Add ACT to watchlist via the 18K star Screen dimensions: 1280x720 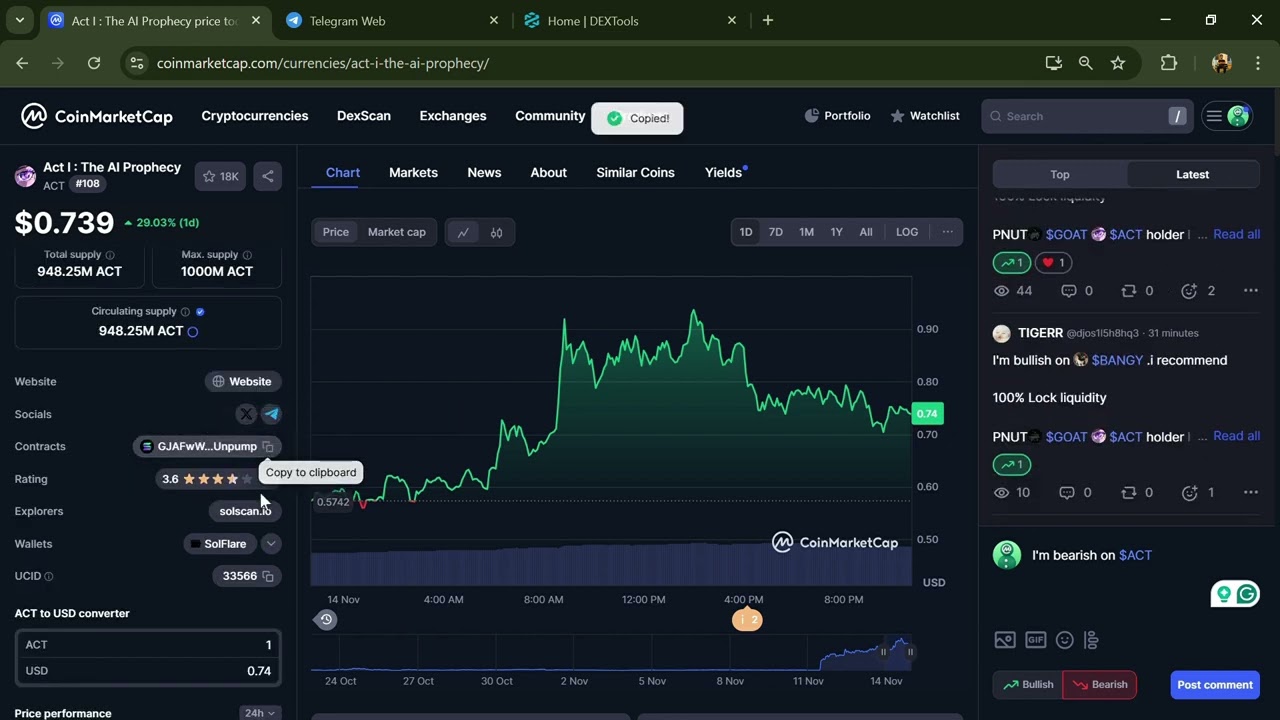(221, 176)
